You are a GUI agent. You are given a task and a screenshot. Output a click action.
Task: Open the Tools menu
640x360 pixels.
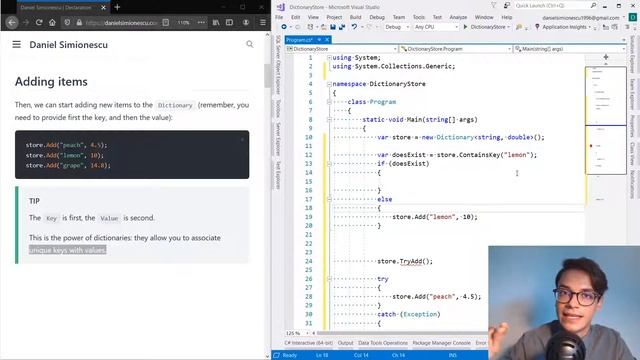point(419,17)
